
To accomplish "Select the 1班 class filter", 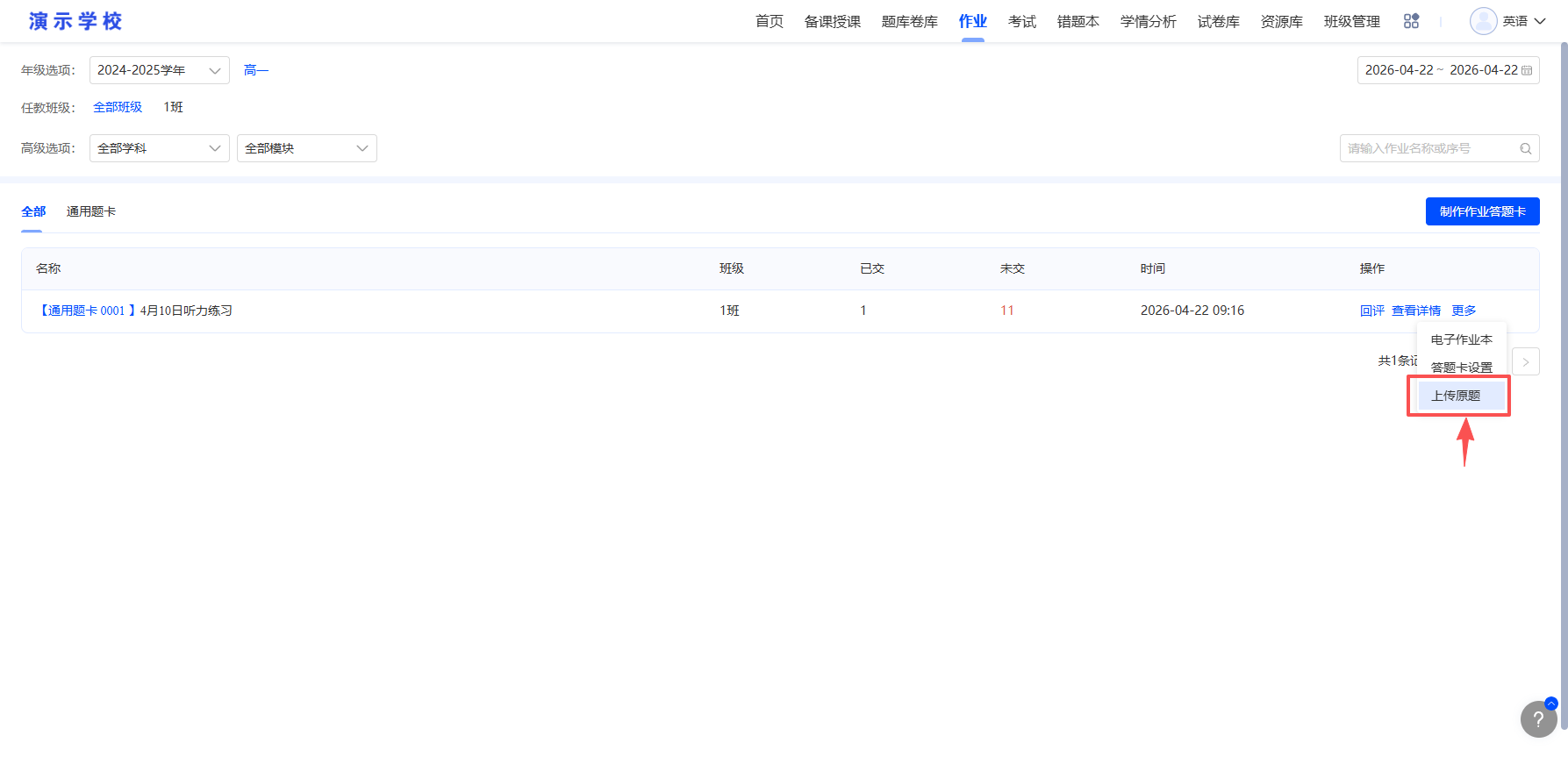I will [174, 107].
